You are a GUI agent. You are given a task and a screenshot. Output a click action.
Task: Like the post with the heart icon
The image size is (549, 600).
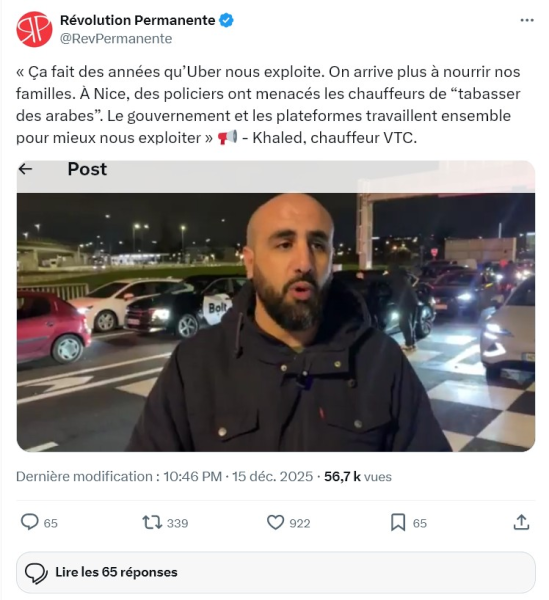pos(275,522)
